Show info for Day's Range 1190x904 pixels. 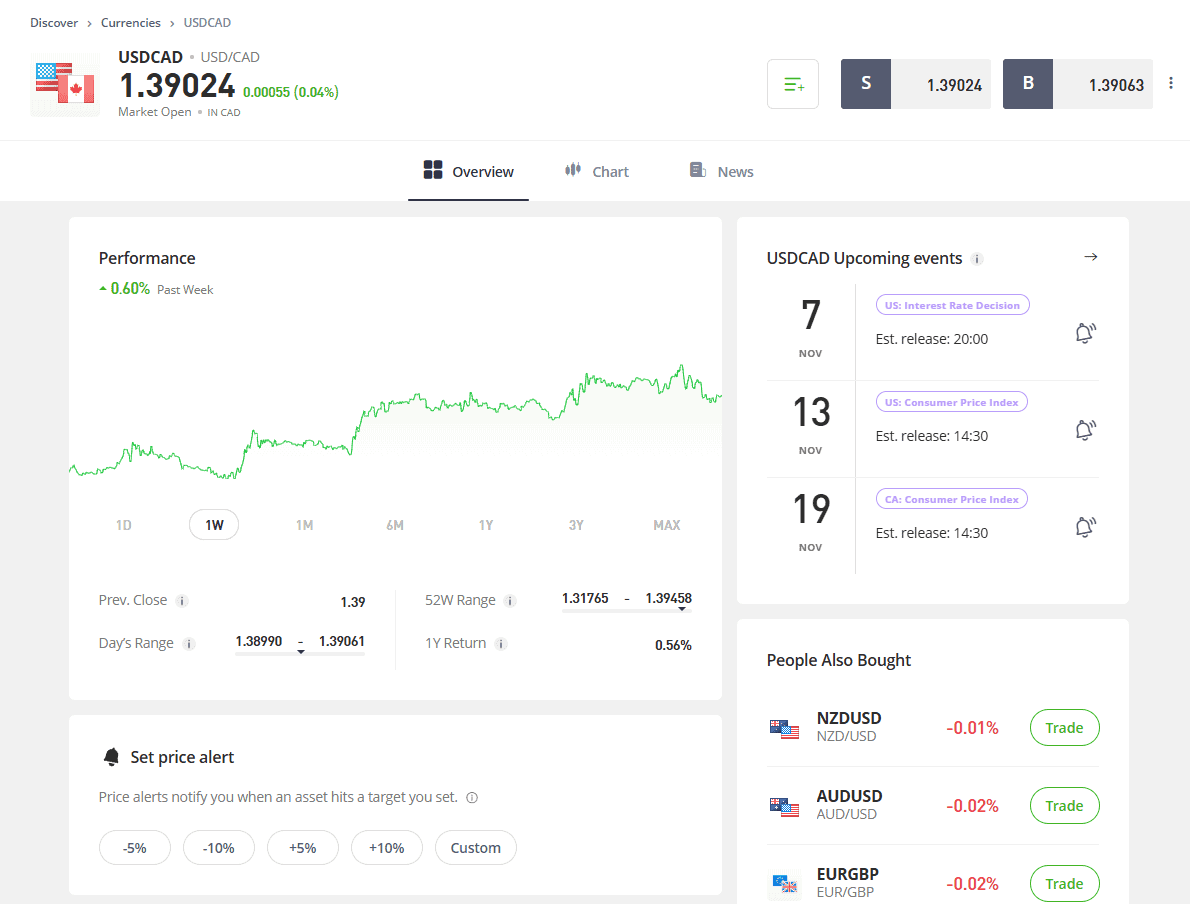click(x=189, y=644)
